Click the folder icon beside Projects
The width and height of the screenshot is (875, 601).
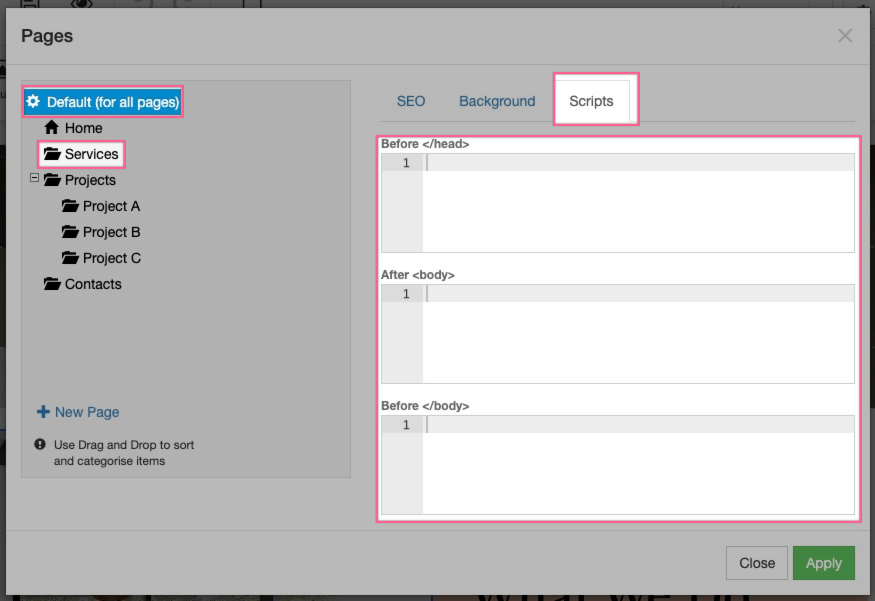52,180
